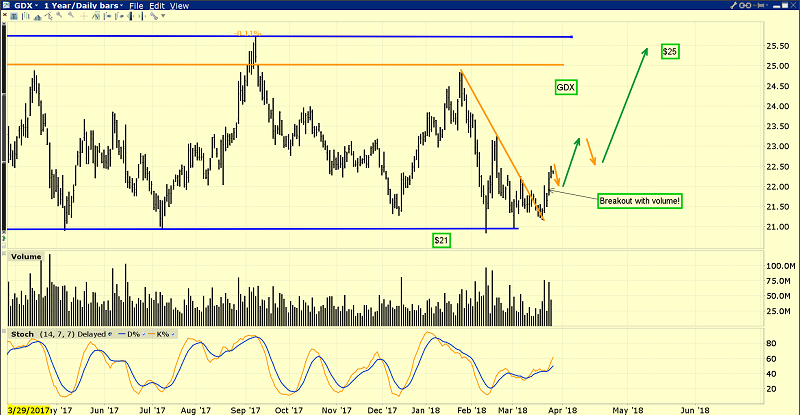The image size is (800, 415).
Task: Select the $21 support label
Action: 440,241
